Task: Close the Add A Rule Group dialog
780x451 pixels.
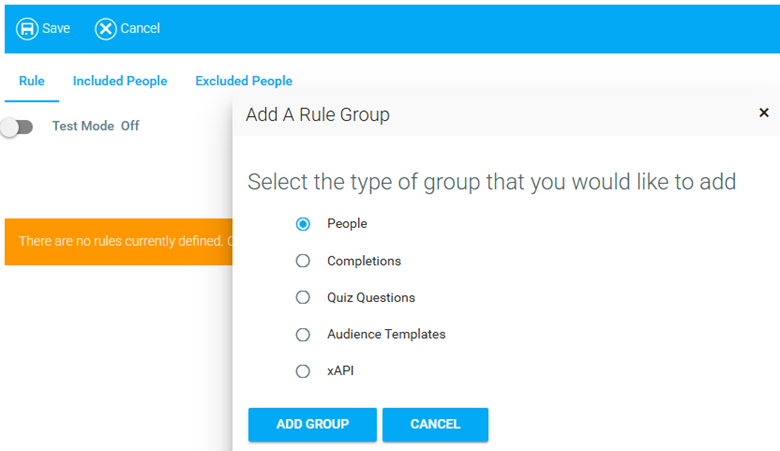Action: pos(764,113)
